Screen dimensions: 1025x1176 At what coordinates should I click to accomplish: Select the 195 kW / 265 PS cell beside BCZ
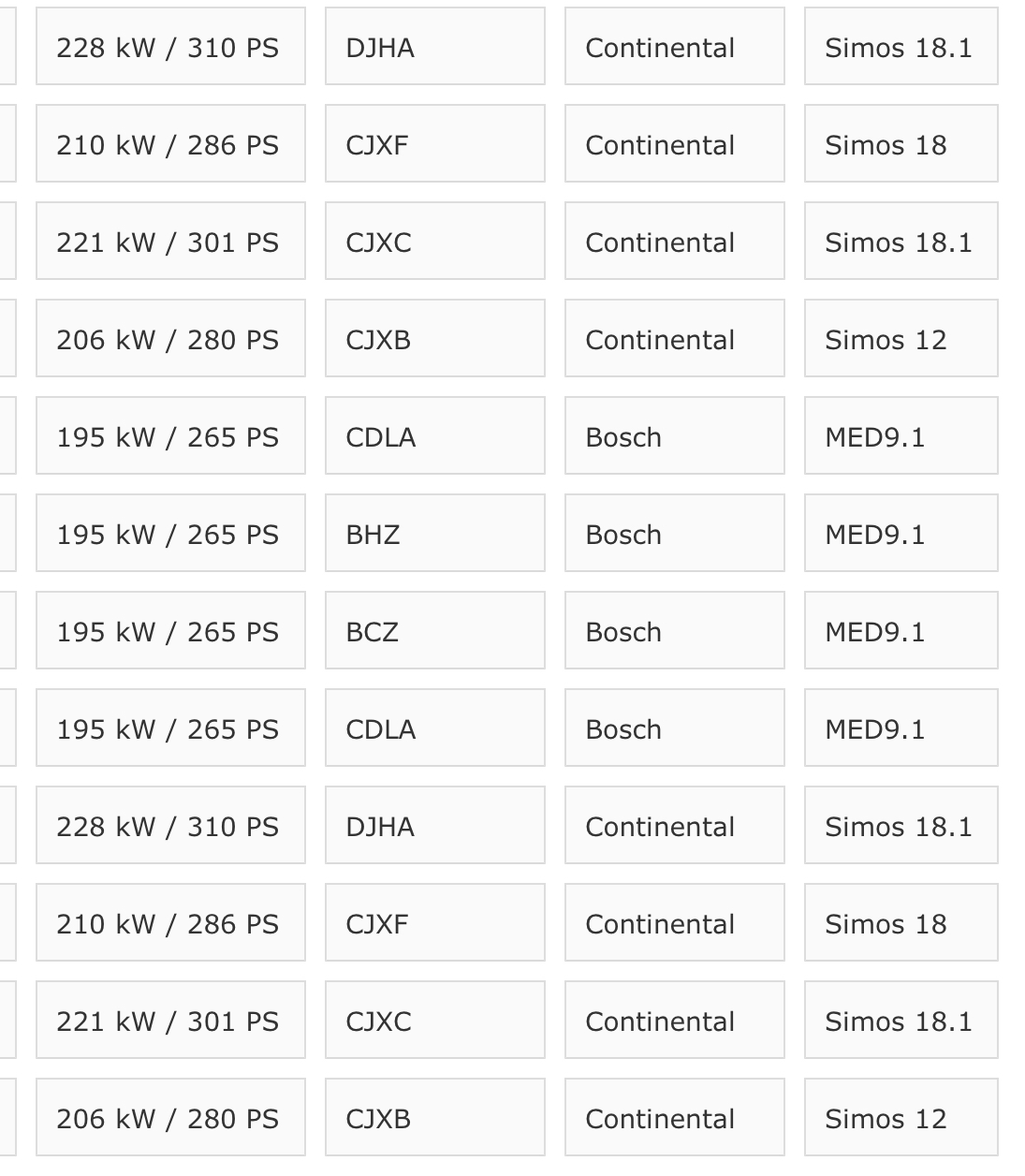click(170, 630)
